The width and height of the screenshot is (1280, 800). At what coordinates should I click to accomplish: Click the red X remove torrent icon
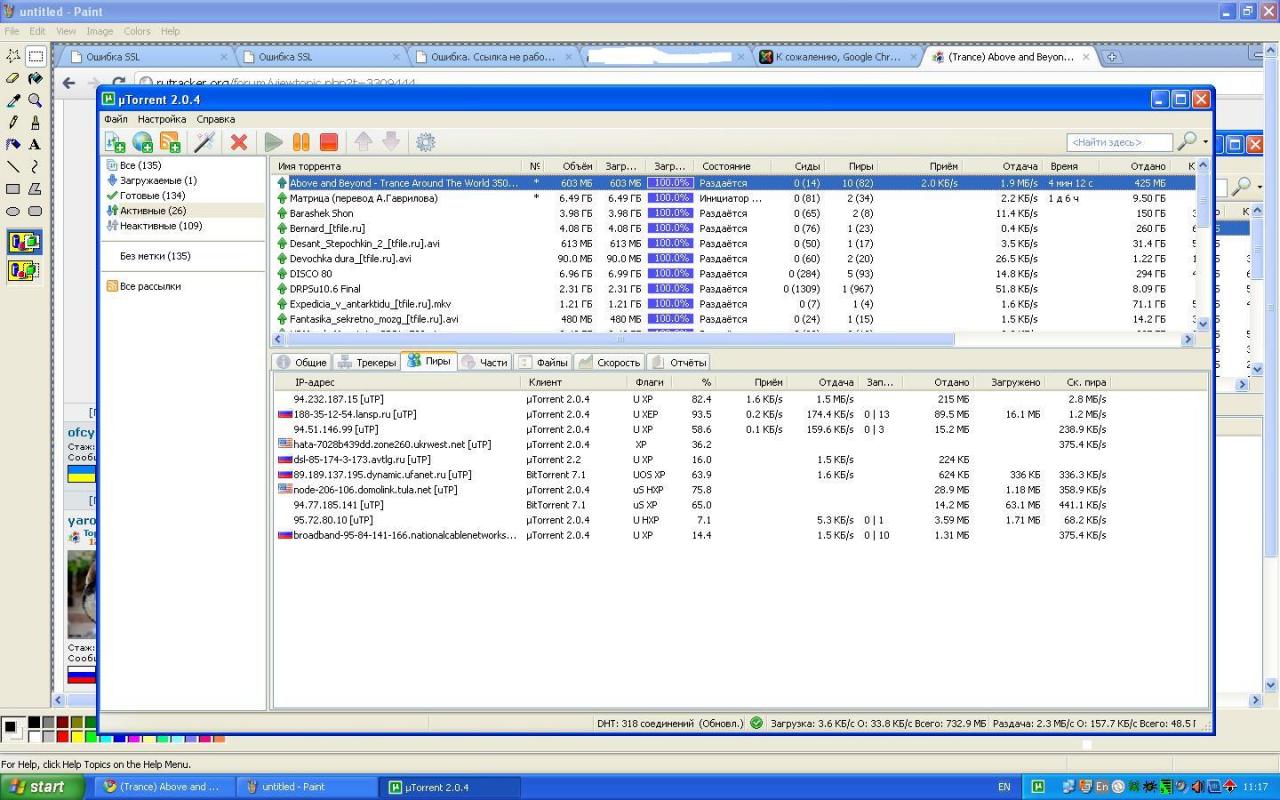pyautogui.click(x=239, y=142)
